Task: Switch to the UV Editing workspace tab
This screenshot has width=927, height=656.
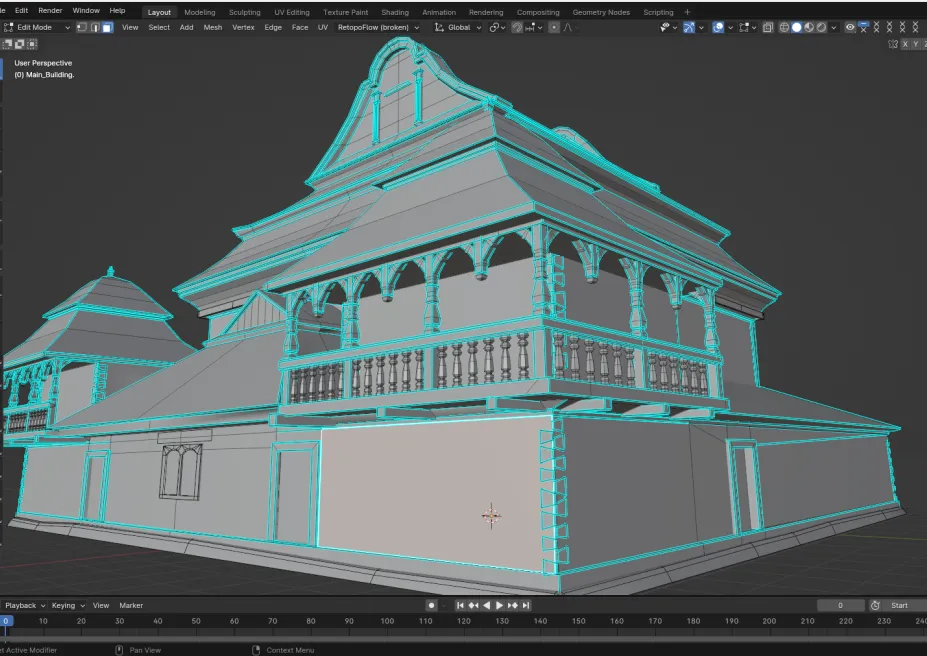Action: pyautogui.click(x=292, y=12)
